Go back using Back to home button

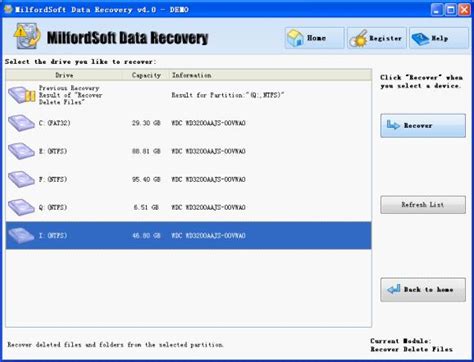(x=423, y=290)
